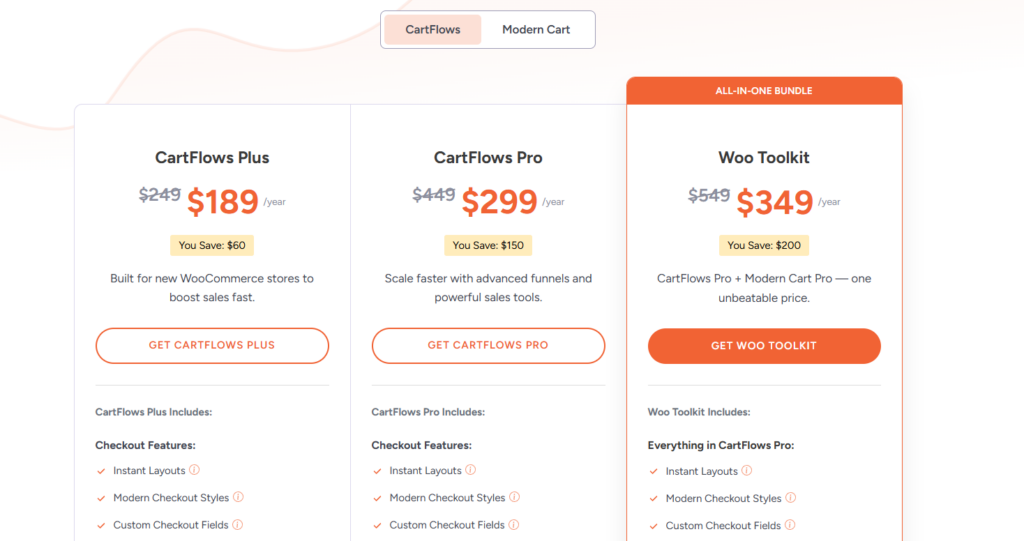Click the $349 Woo Toolkit price

[x=774, y=202]
